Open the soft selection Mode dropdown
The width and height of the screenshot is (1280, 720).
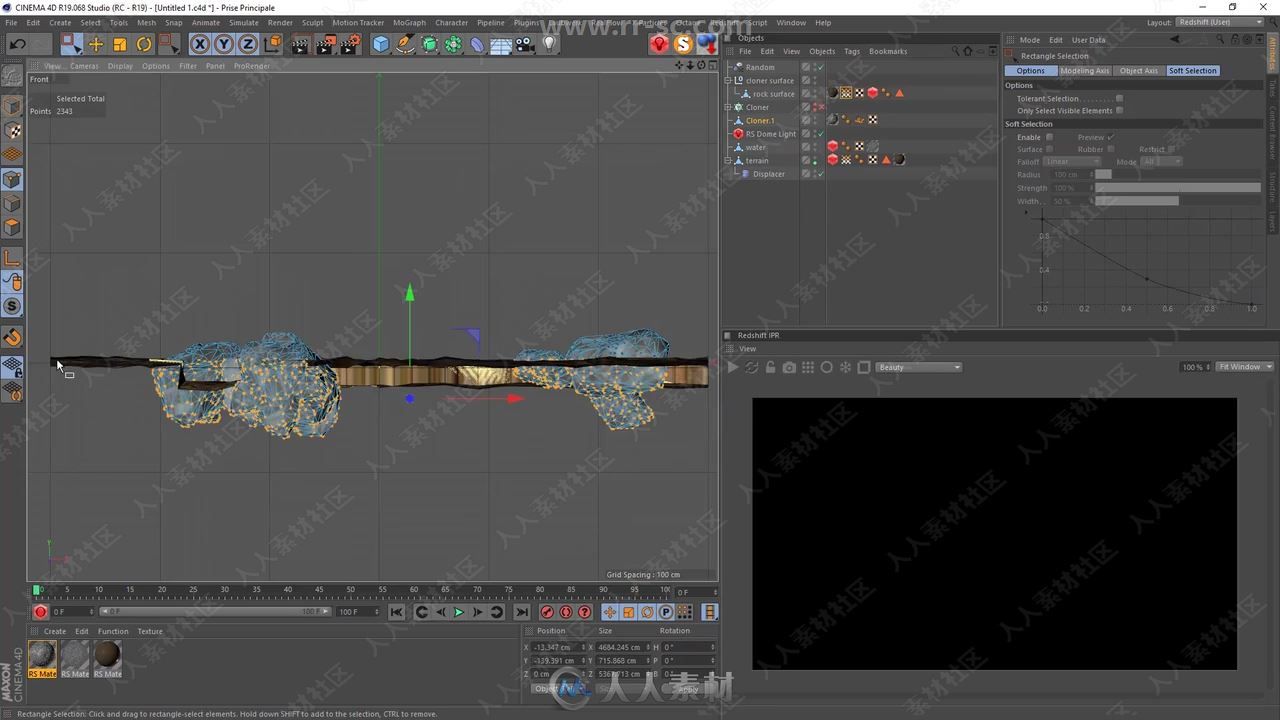coord(1161,161)
